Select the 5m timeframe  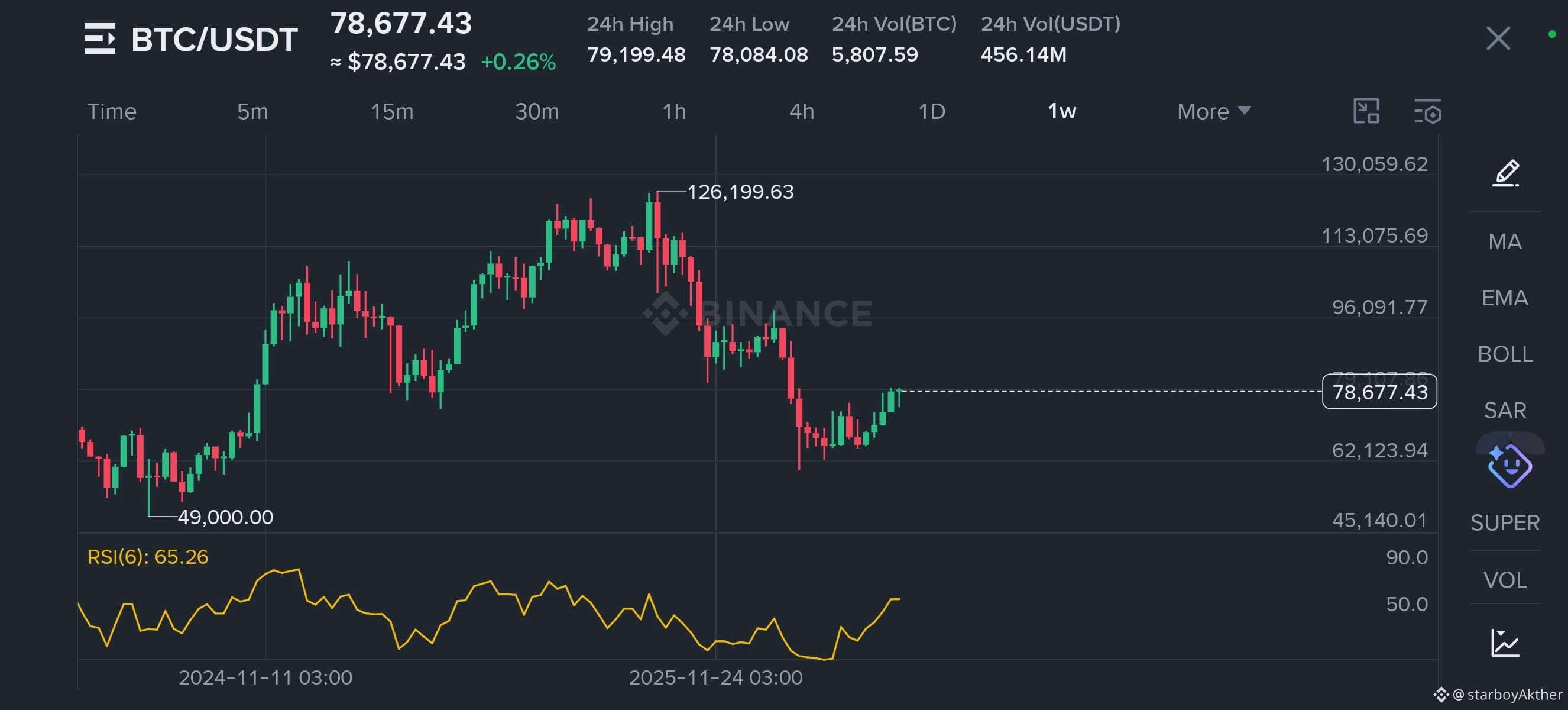click(252, 111)
